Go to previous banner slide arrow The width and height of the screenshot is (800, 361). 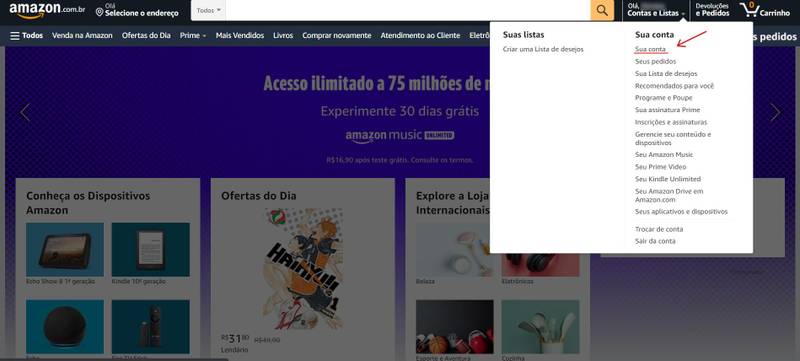(25, 112)
